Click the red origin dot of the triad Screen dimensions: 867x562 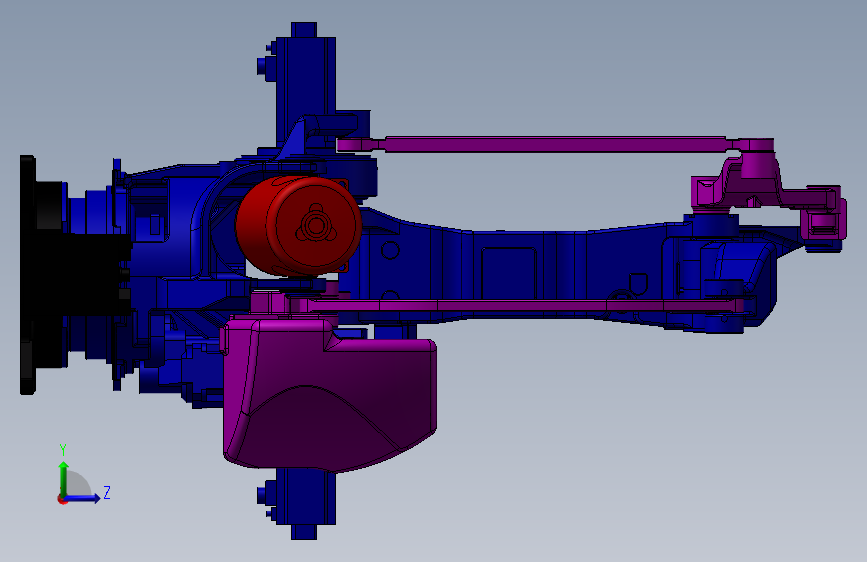[x=61, y=500]
